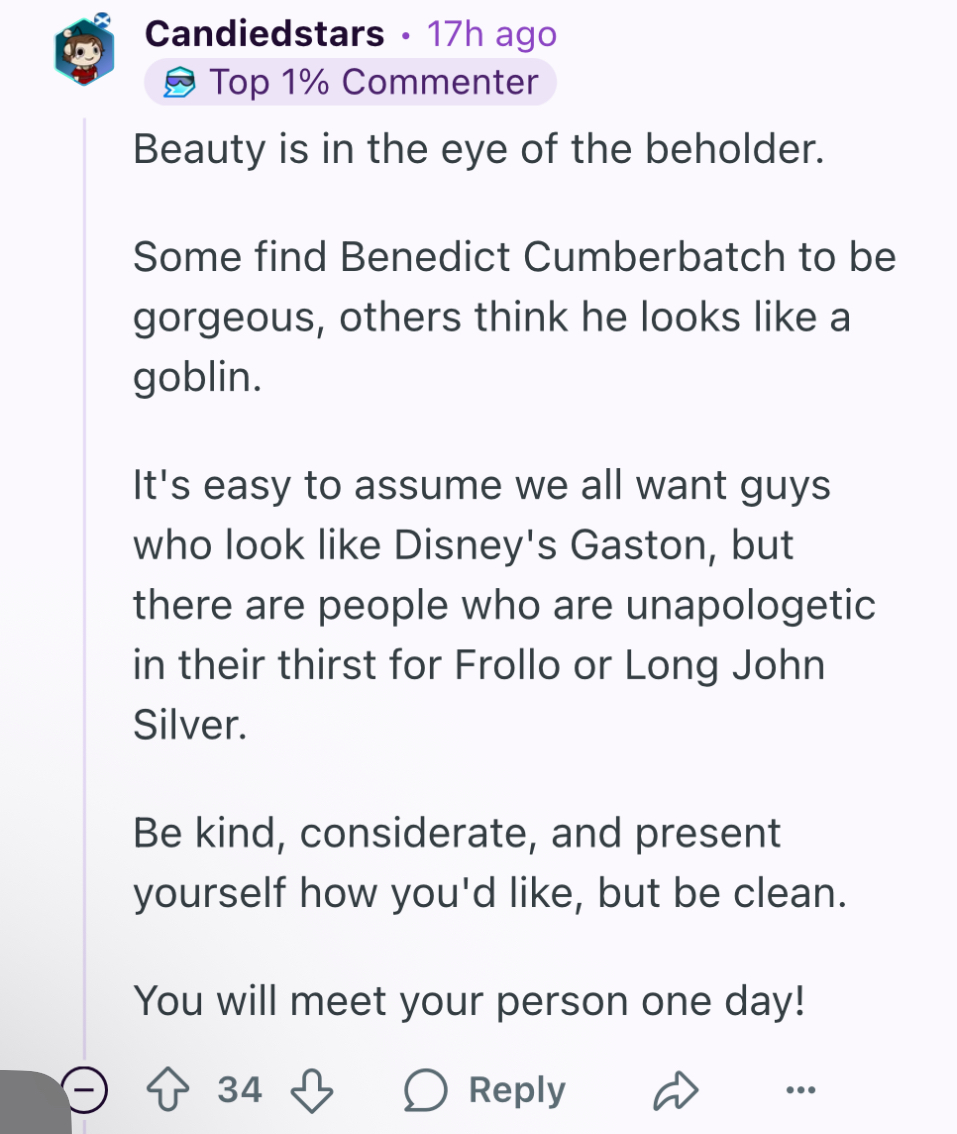The width and height of the screenshot is (957, 1134).
Task: Click the 34 vote count
Action: (x=239, y=1089)
